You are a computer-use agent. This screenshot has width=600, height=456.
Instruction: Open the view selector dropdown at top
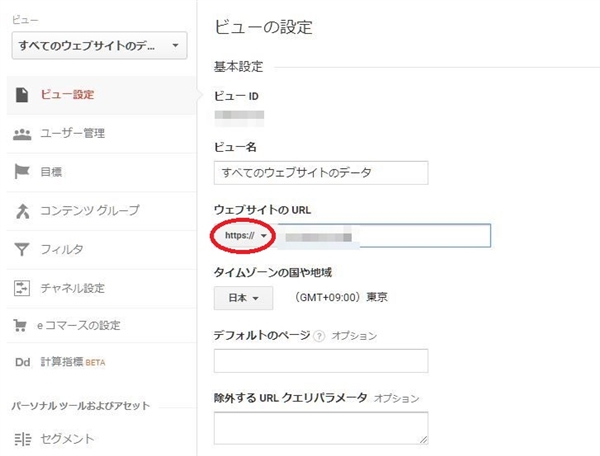point(97,46)
